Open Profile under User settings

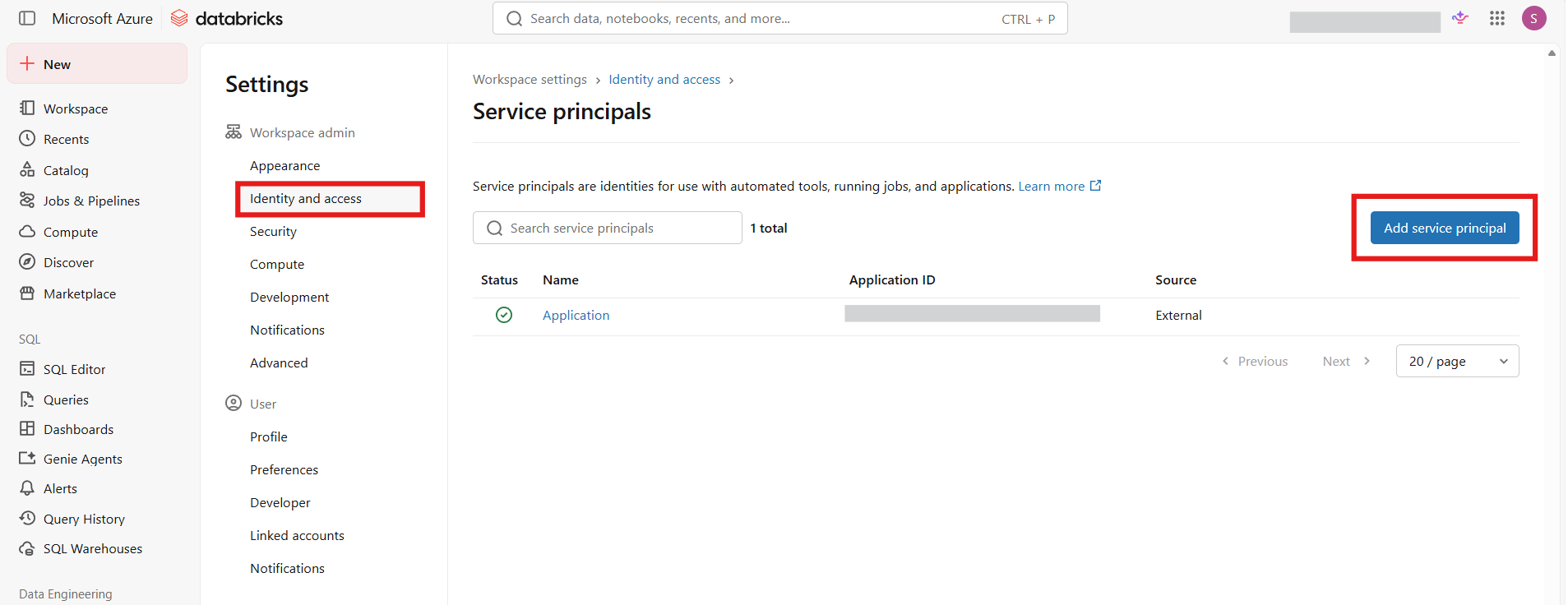[269, 436]
